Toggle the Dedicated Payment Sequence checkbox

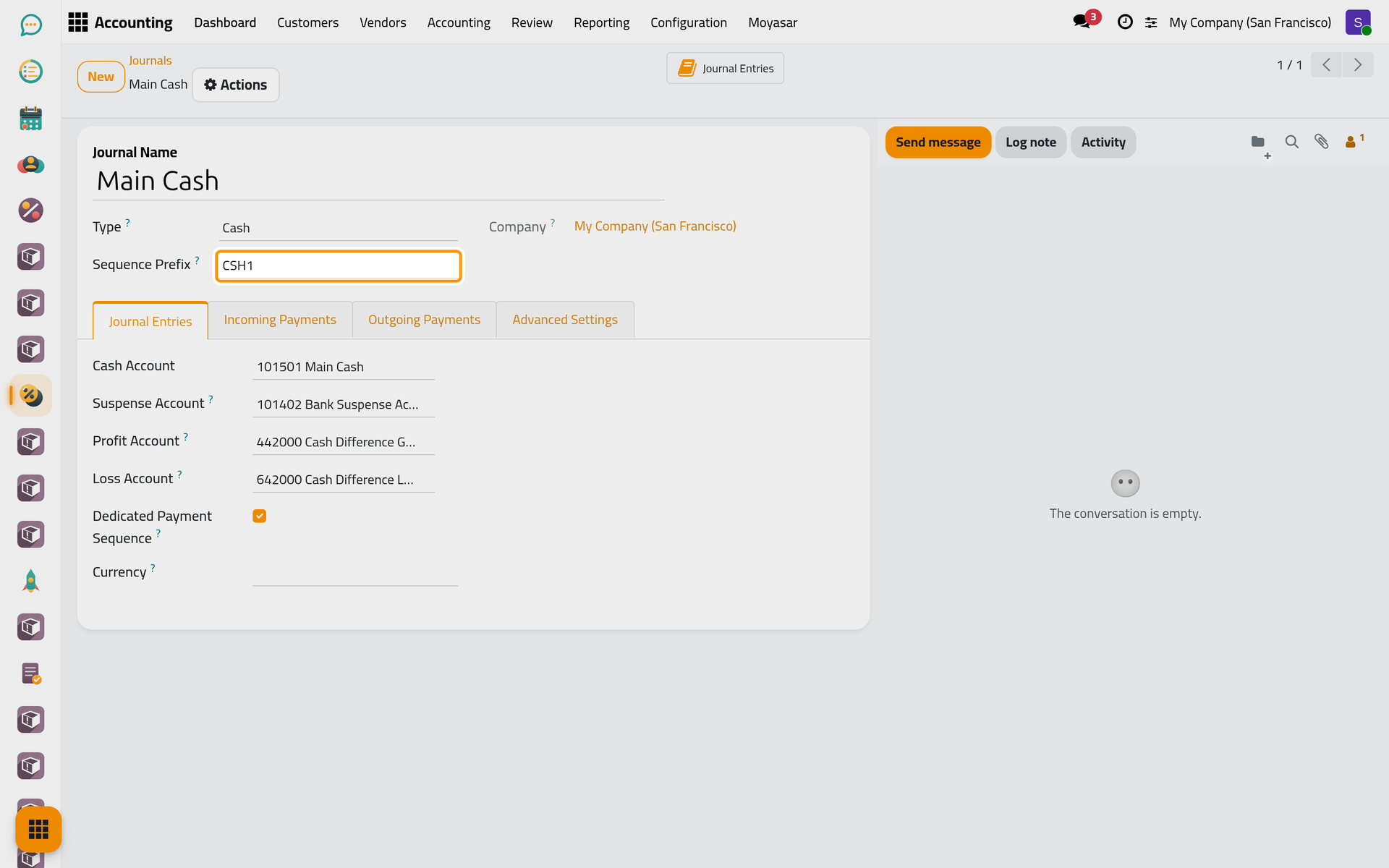click(x=260, y=516)
